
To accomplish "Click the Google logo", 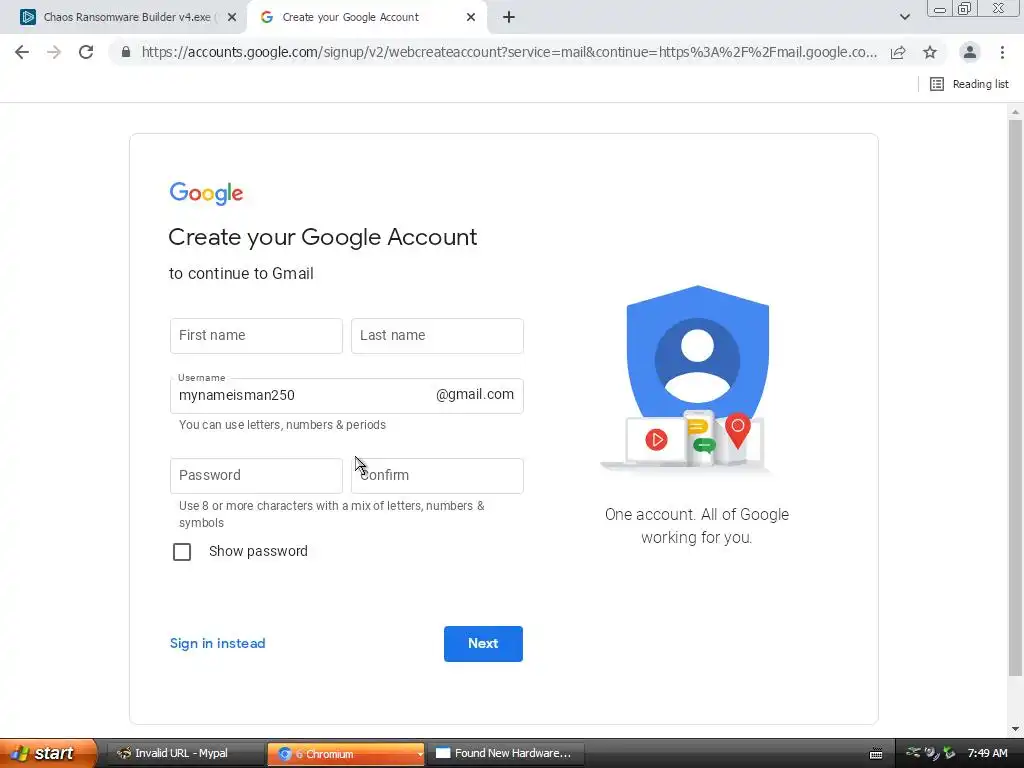I will 206,193.
